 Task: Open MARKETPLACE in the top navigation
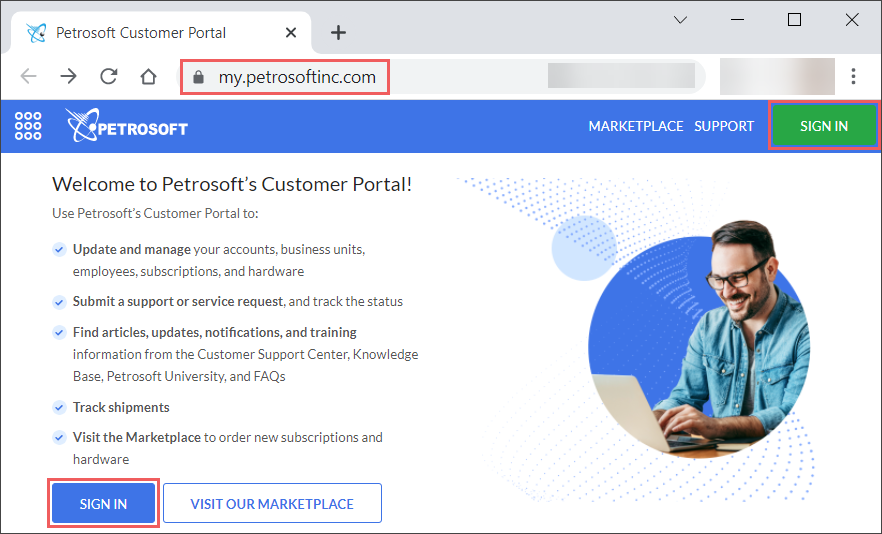pos(636,126)
